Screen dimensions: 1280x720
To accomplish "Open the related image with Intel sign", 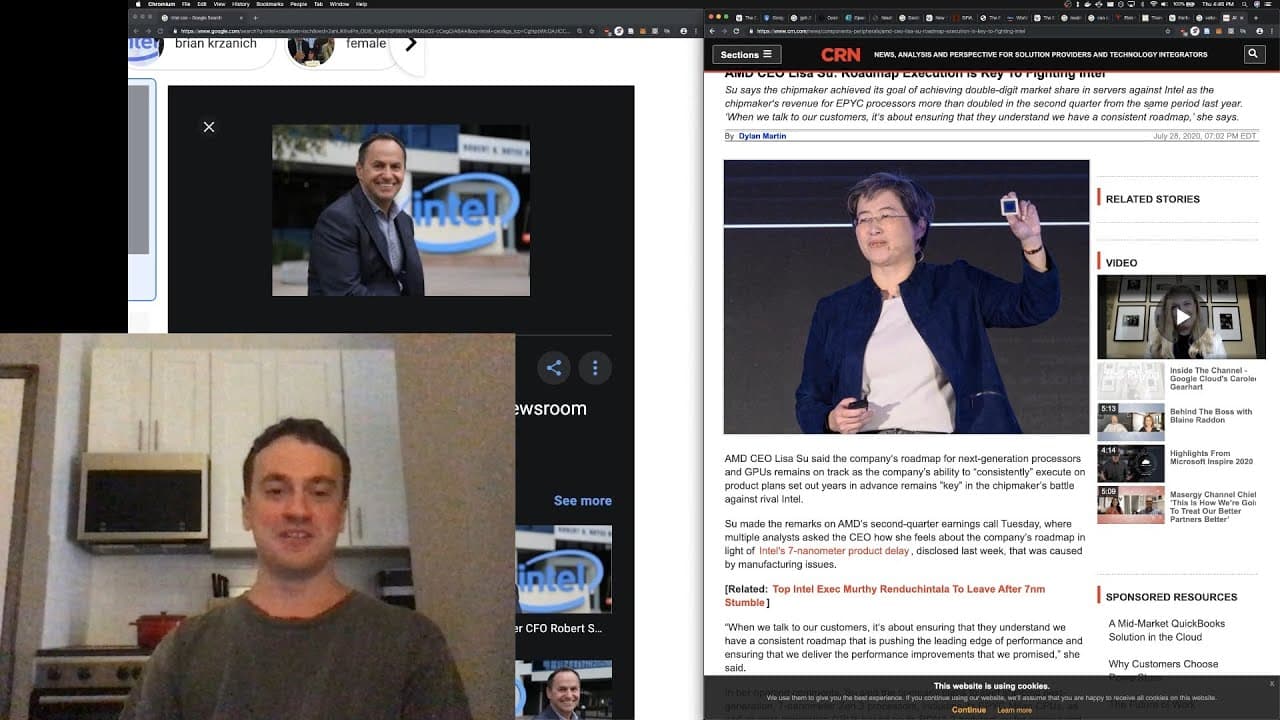I will click(x=563, y=569).
